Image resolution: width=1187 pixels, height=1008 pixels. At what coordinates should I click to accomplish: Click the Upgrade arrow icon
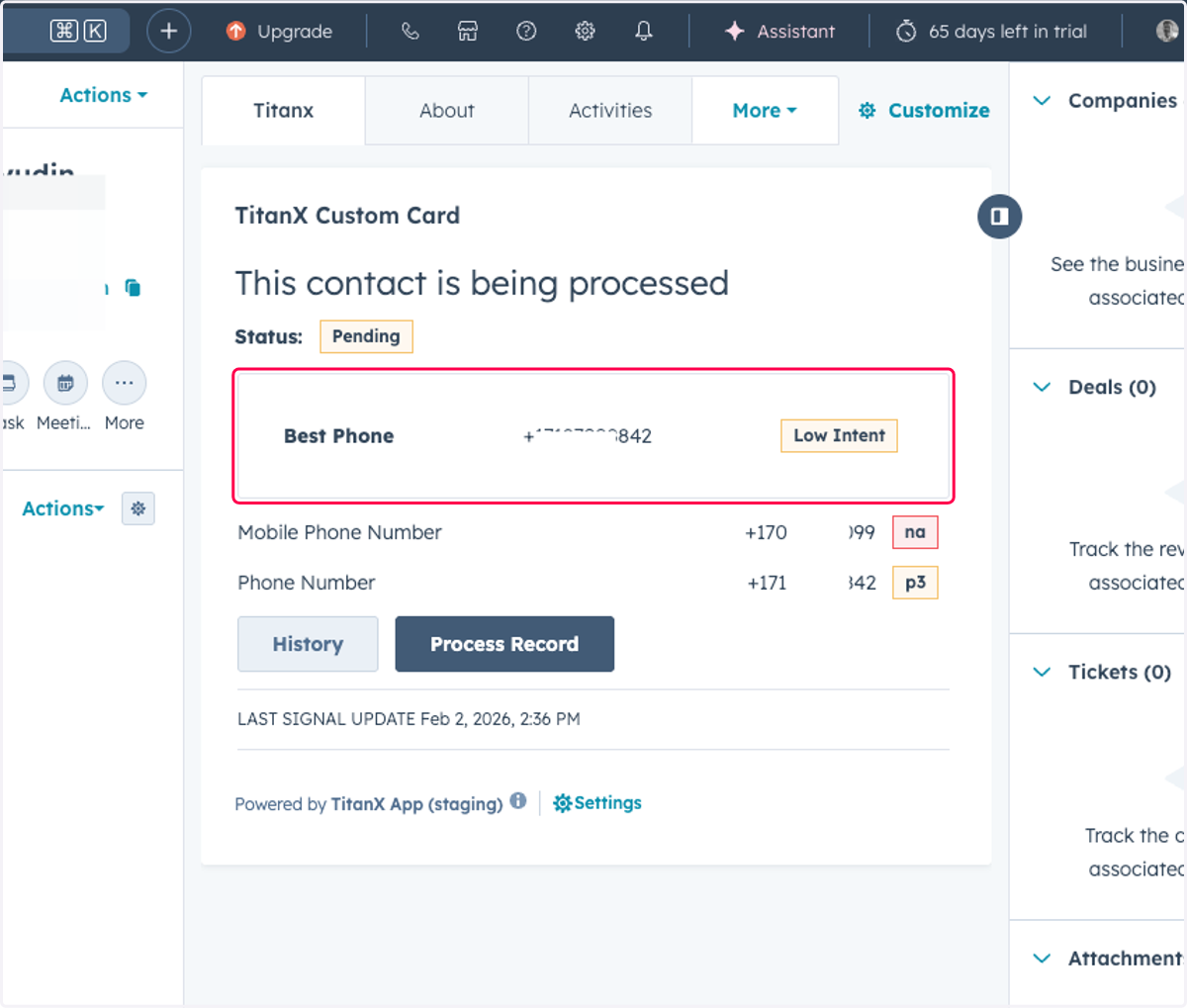coord(235,31)
